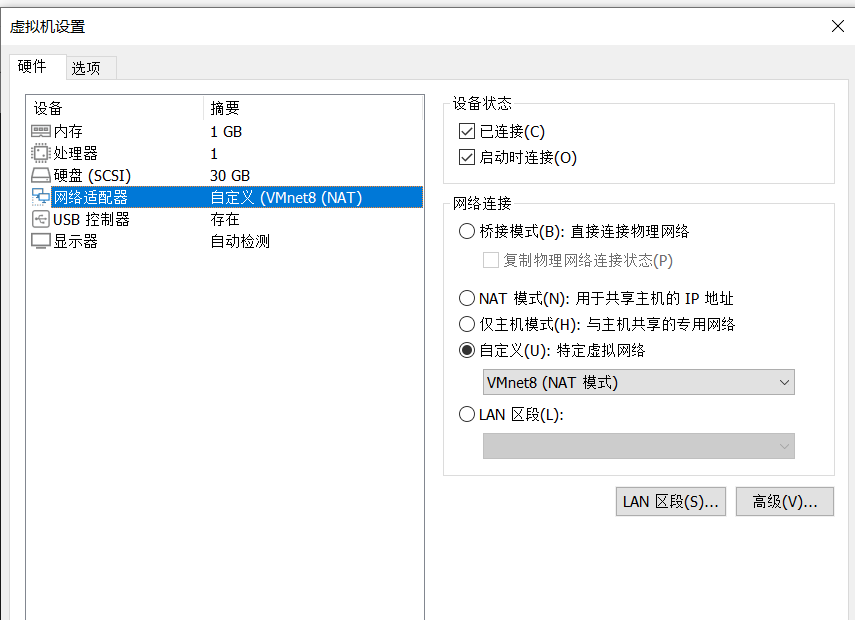The width and height of the screenshot is (855, 620).
Task: Open the 高级(V)... settings
Action: 784,501
